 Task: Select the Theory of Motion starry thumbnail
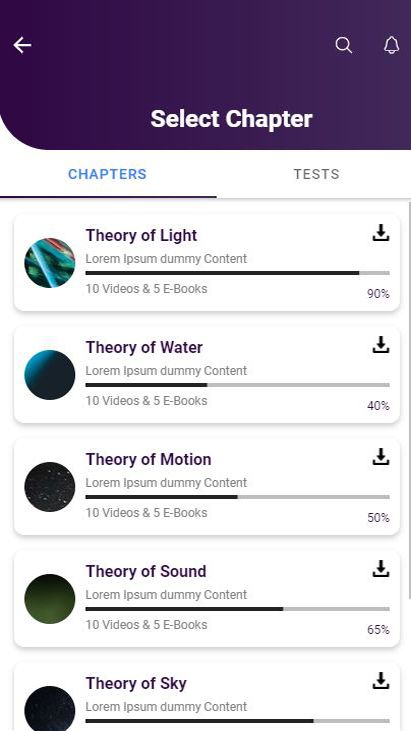(x=49, y=487)
